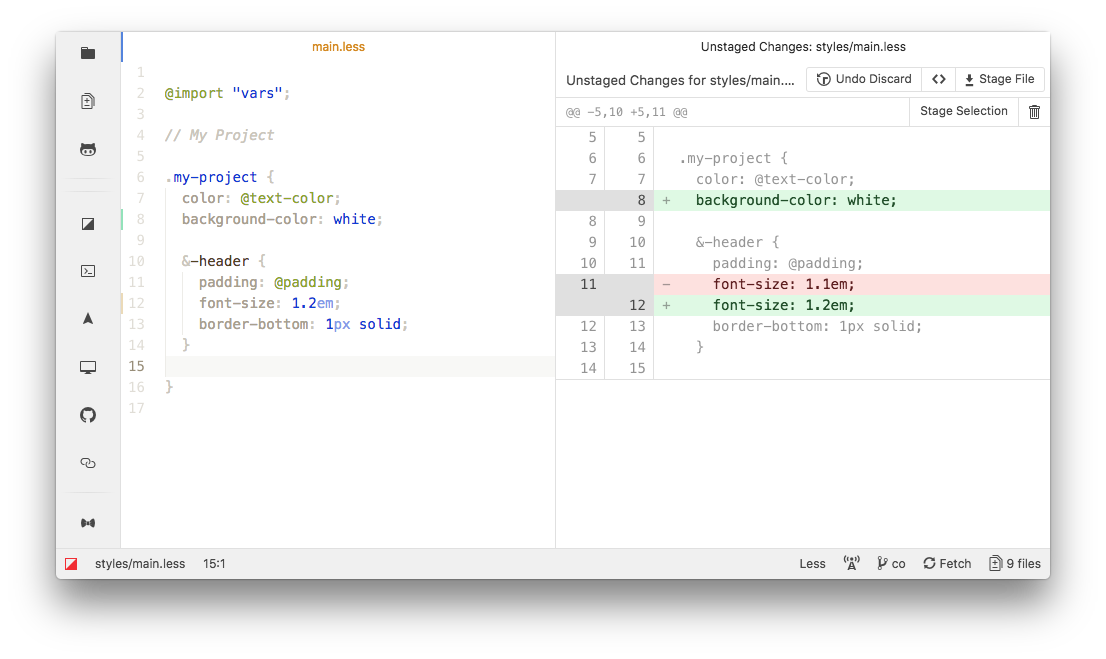Open the GitHub logo icon in the sidebar

(88, 415)
